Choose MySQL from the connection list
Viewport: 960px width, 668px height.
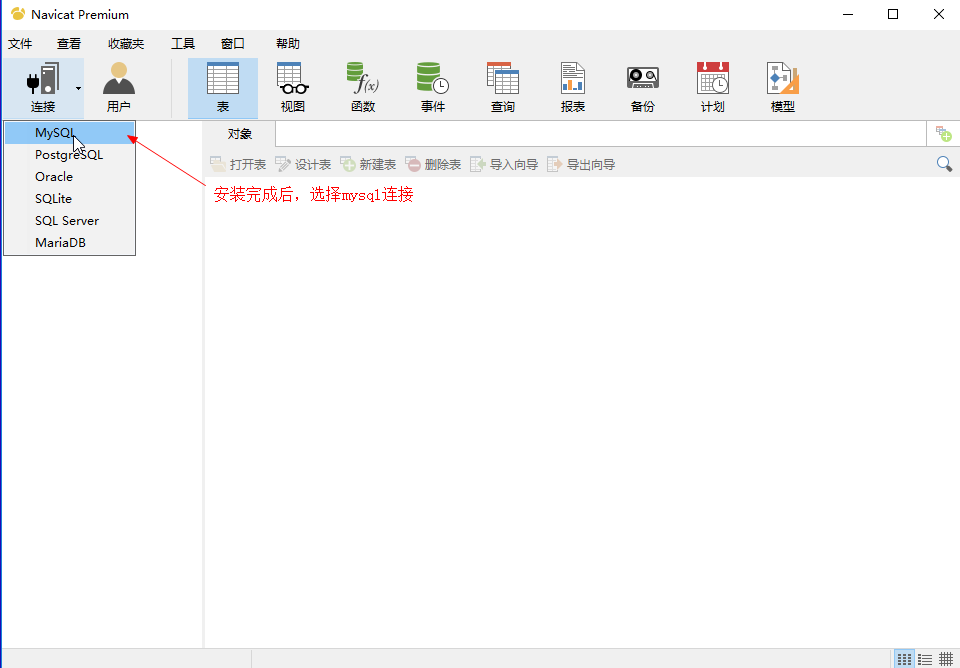[55, 133]
